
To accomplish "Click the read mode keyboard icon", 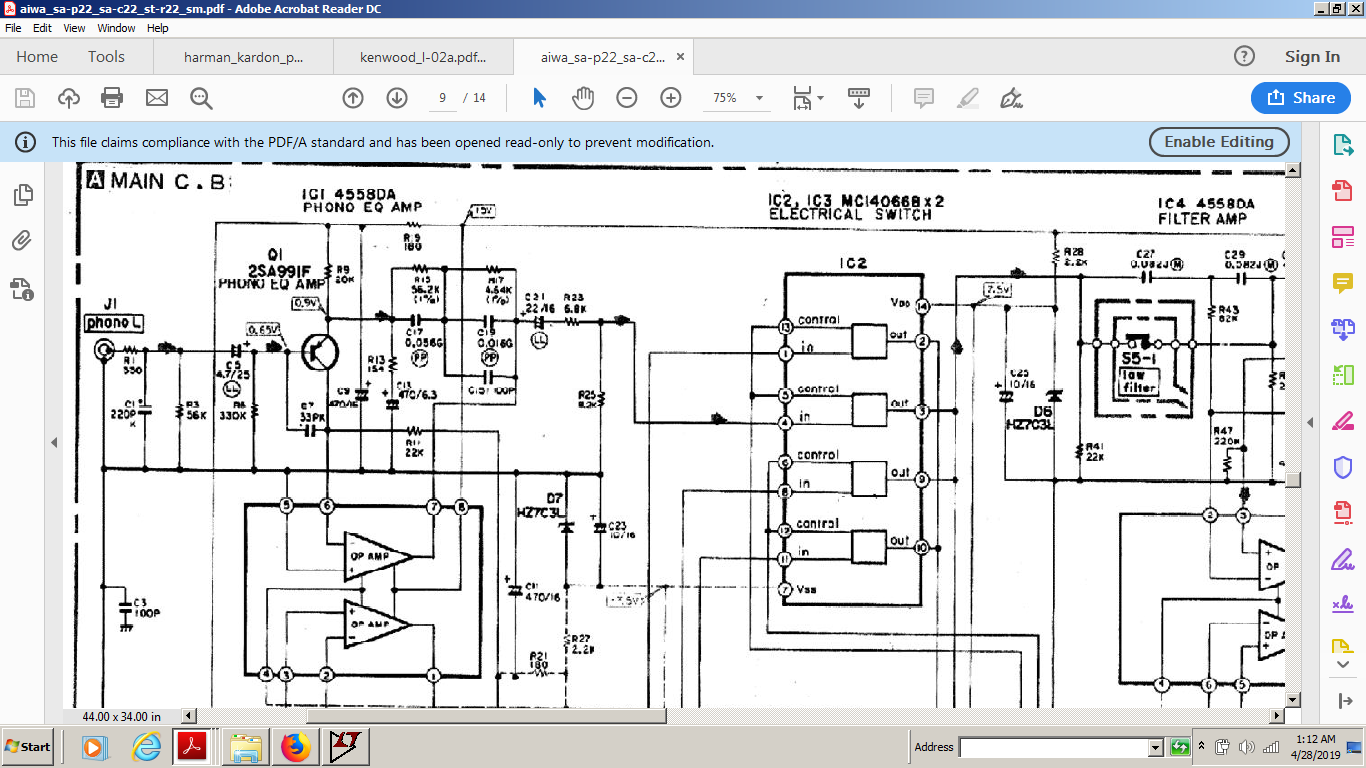I will pos(859,98).
